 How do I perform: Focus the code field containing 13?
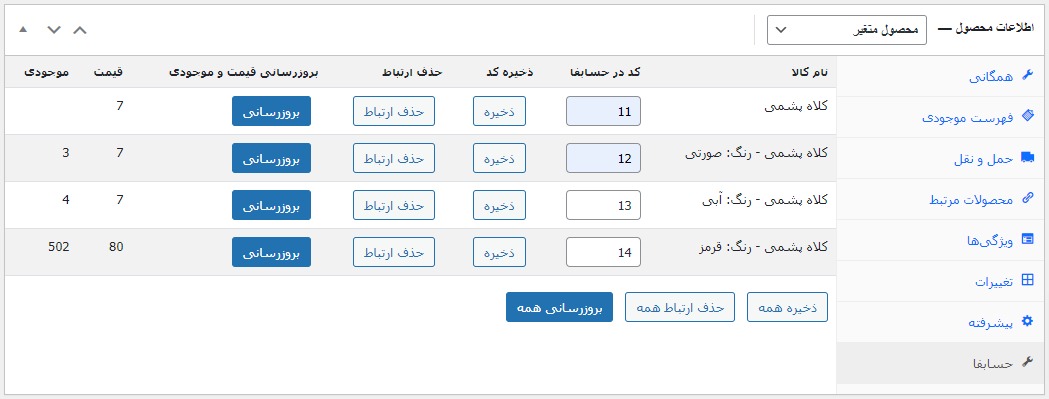603,206
